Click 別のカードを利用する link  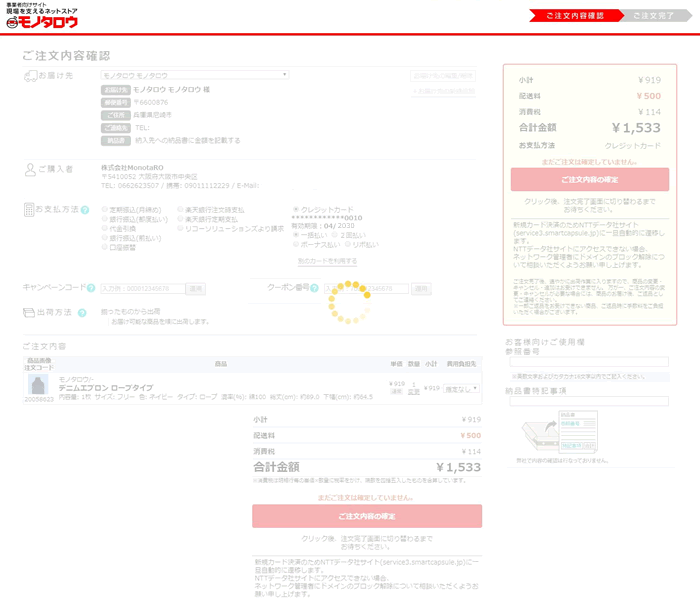(x=327, y=261)
